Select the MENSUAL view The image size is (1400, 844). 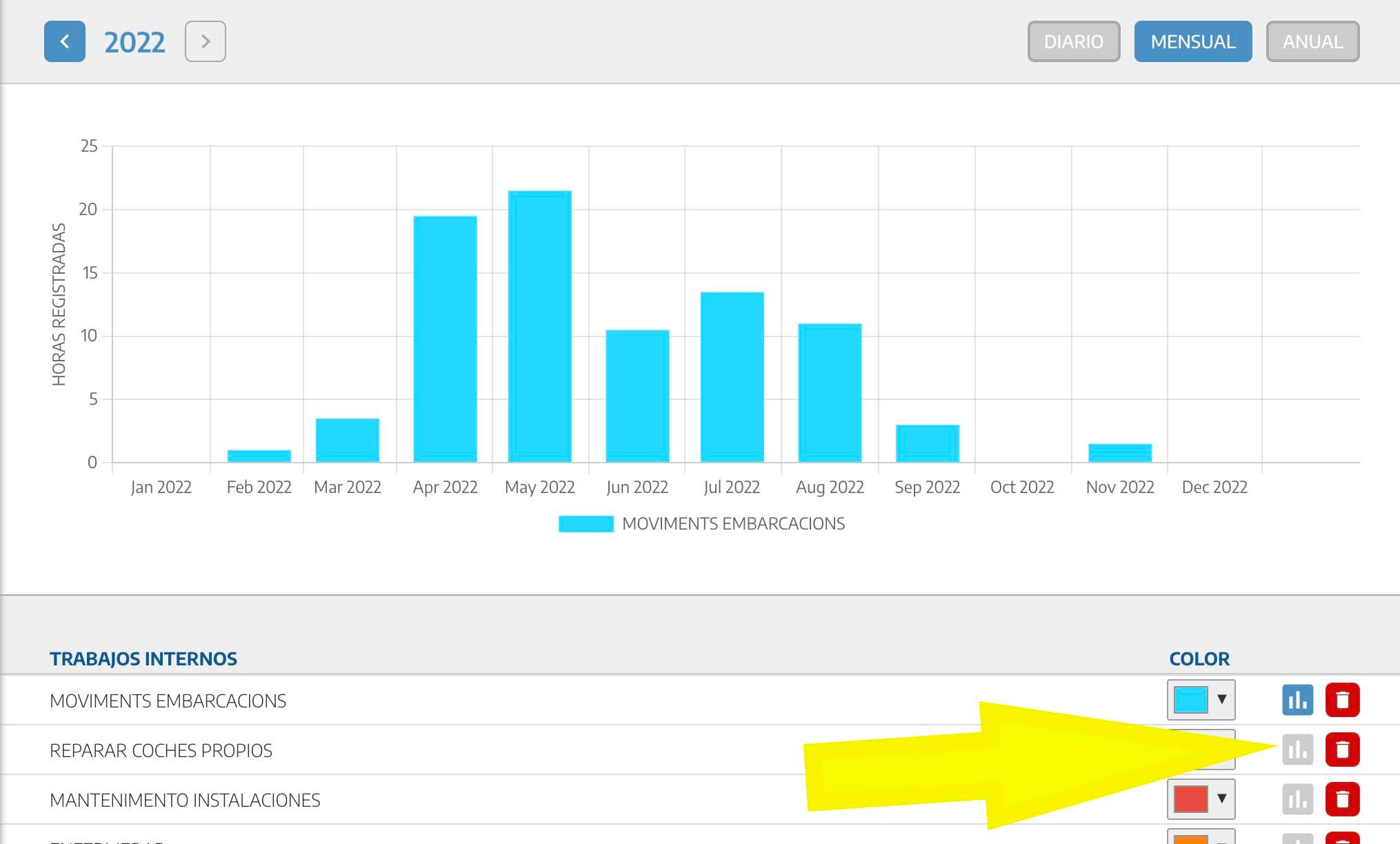(1192, 41)
